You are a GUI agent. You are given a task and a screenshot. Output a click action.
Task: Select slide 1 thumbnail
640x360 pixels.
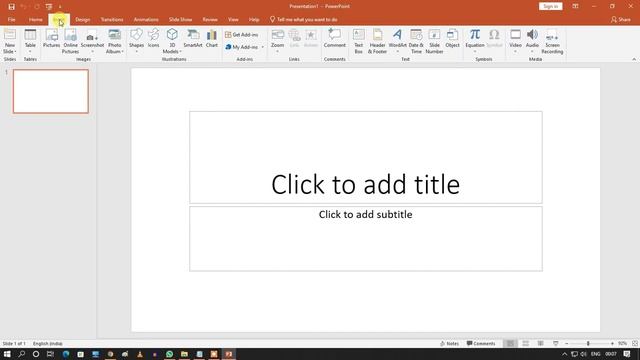coord(51,91)
